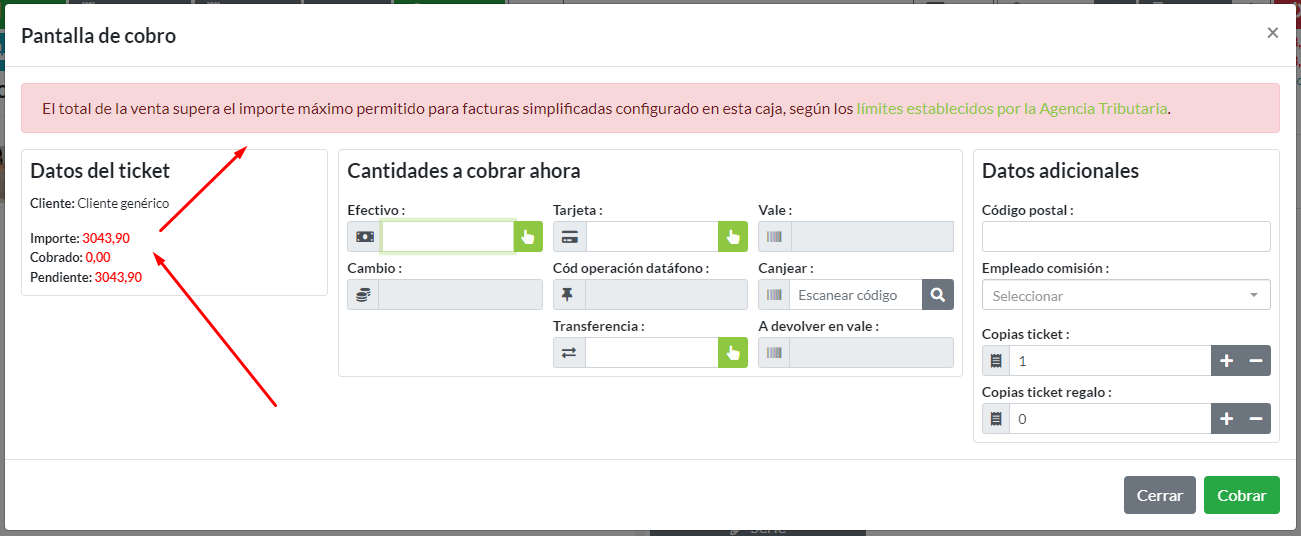Screen dimensions: 1301x536
Task: Open the Empleado comisión dropdown
Action: pyautogui.click(x=1126, y=296)
